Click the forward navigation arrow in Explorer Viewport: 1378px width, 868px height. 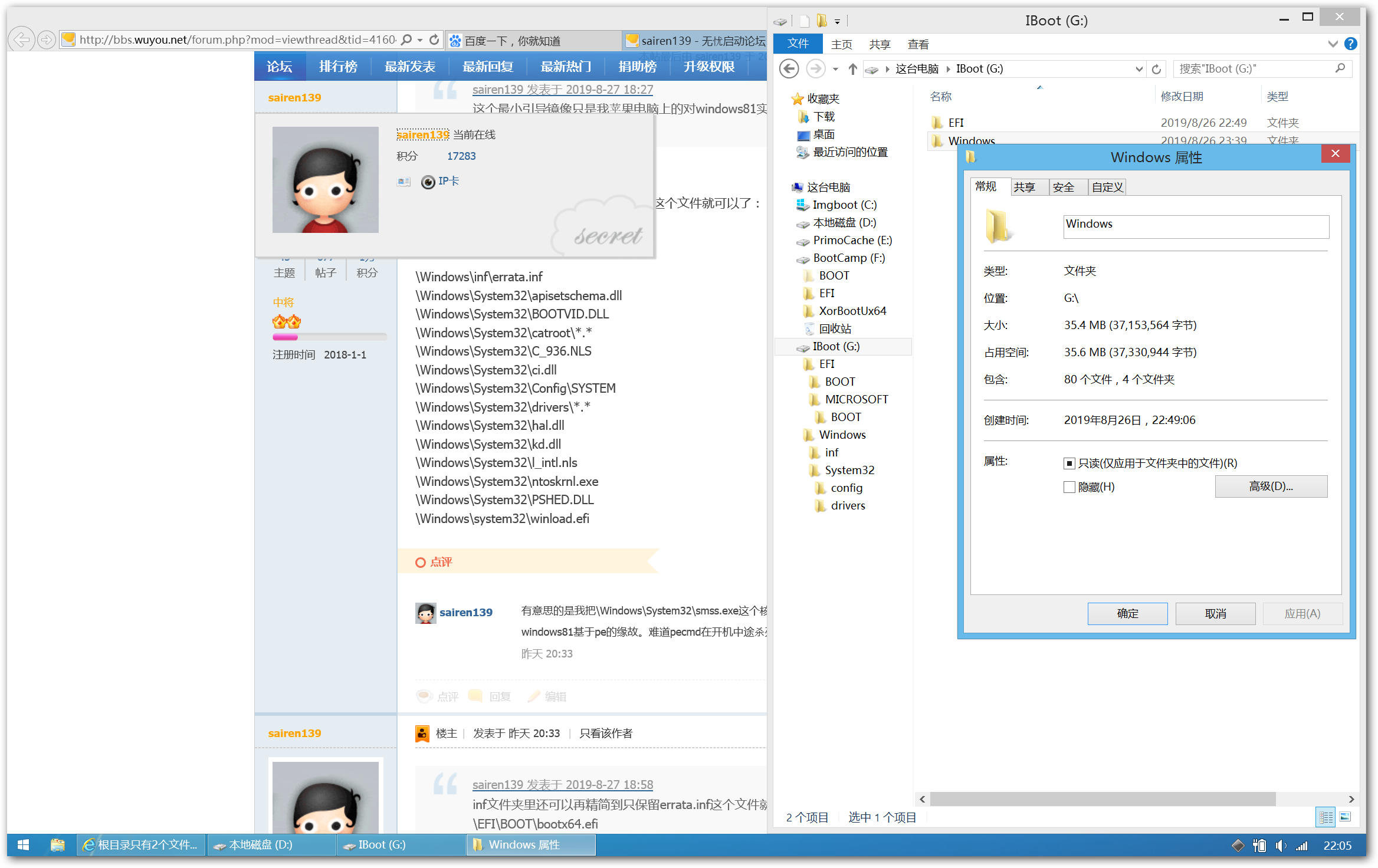(x=813, y=68)
